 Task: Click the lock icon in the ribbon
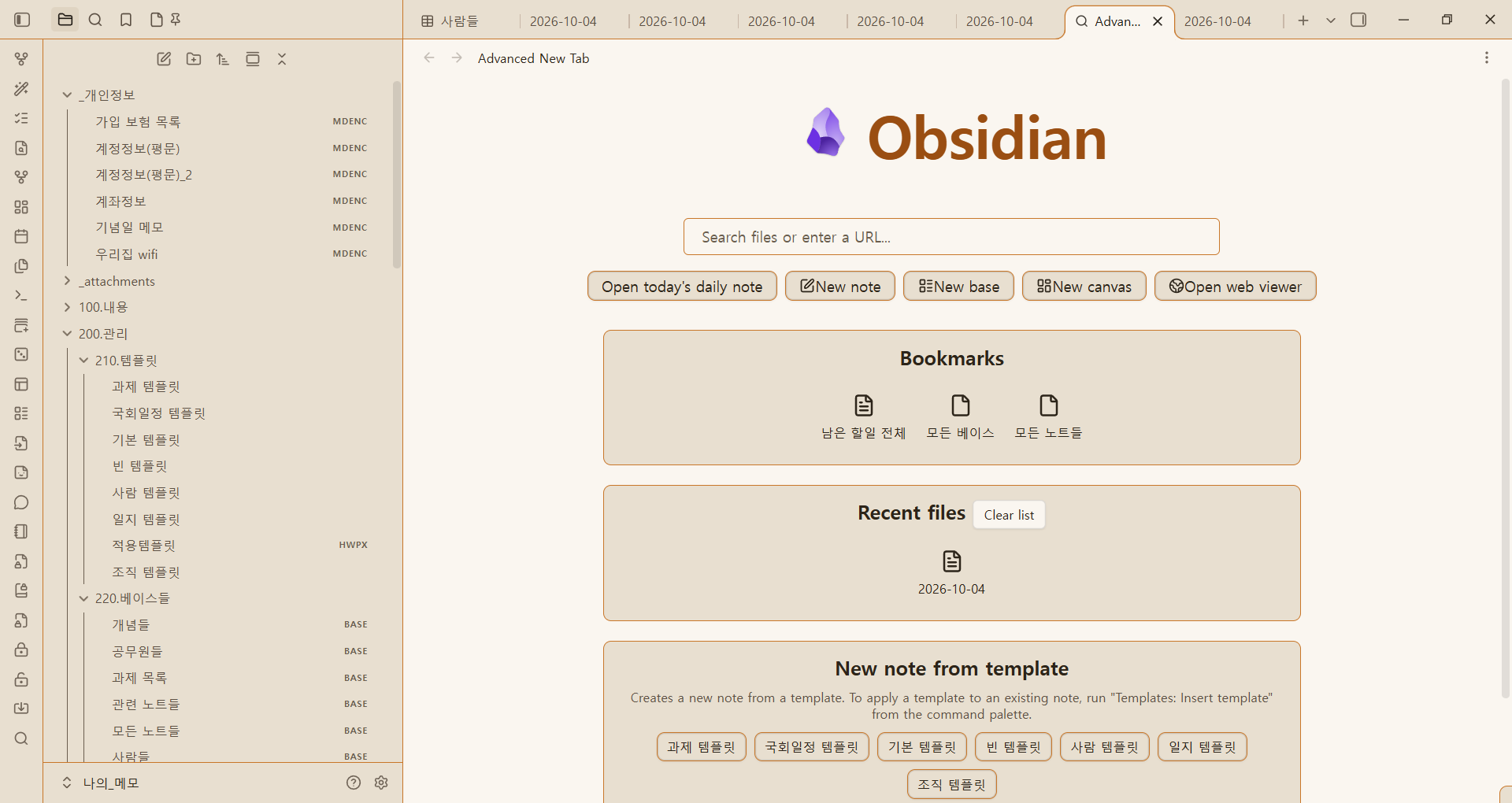(21, 649)
